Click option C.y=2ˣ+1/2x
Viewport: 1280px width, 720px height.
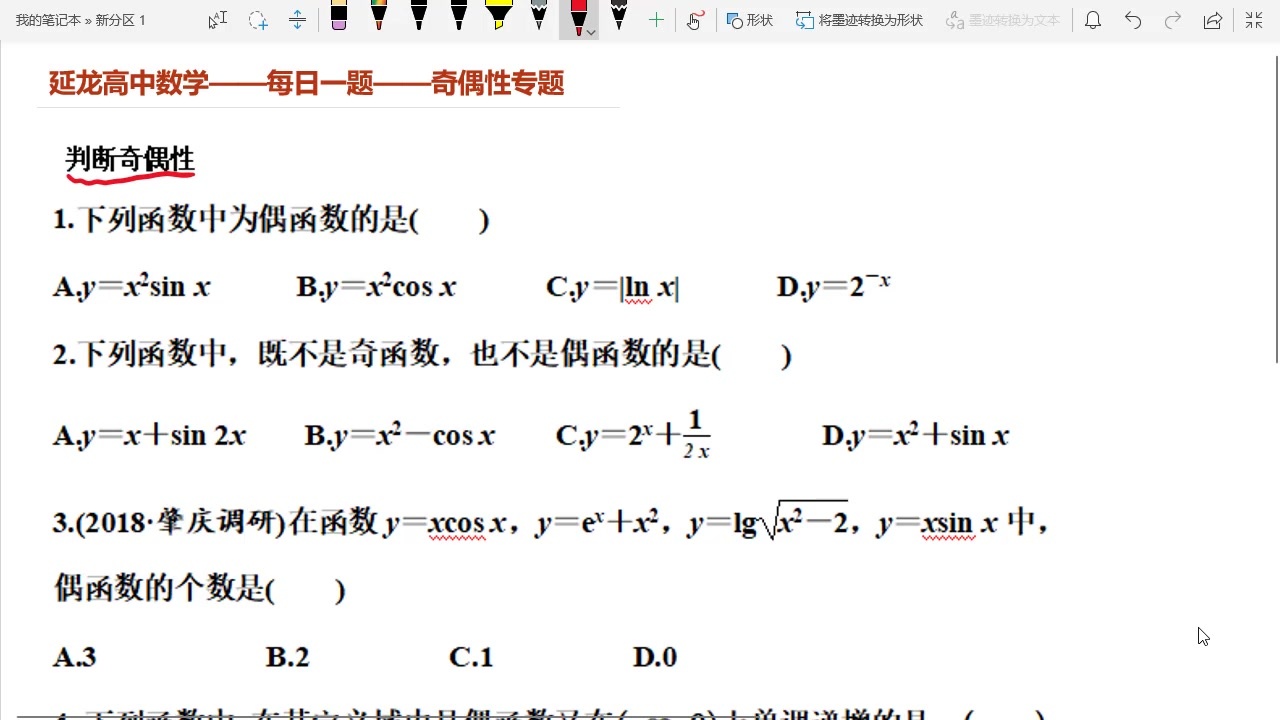coord(633,435)
